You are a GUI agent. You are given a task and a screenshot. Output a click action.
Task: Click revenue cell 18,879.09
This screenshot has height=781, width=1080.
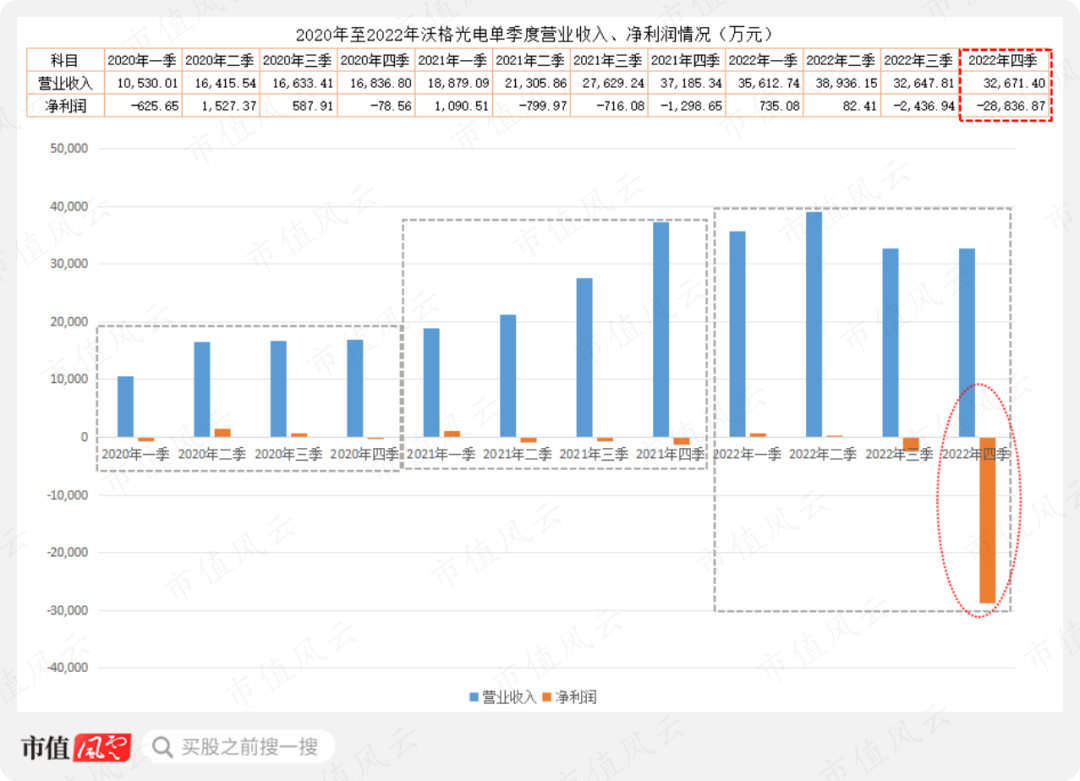[x=453, y=83]
